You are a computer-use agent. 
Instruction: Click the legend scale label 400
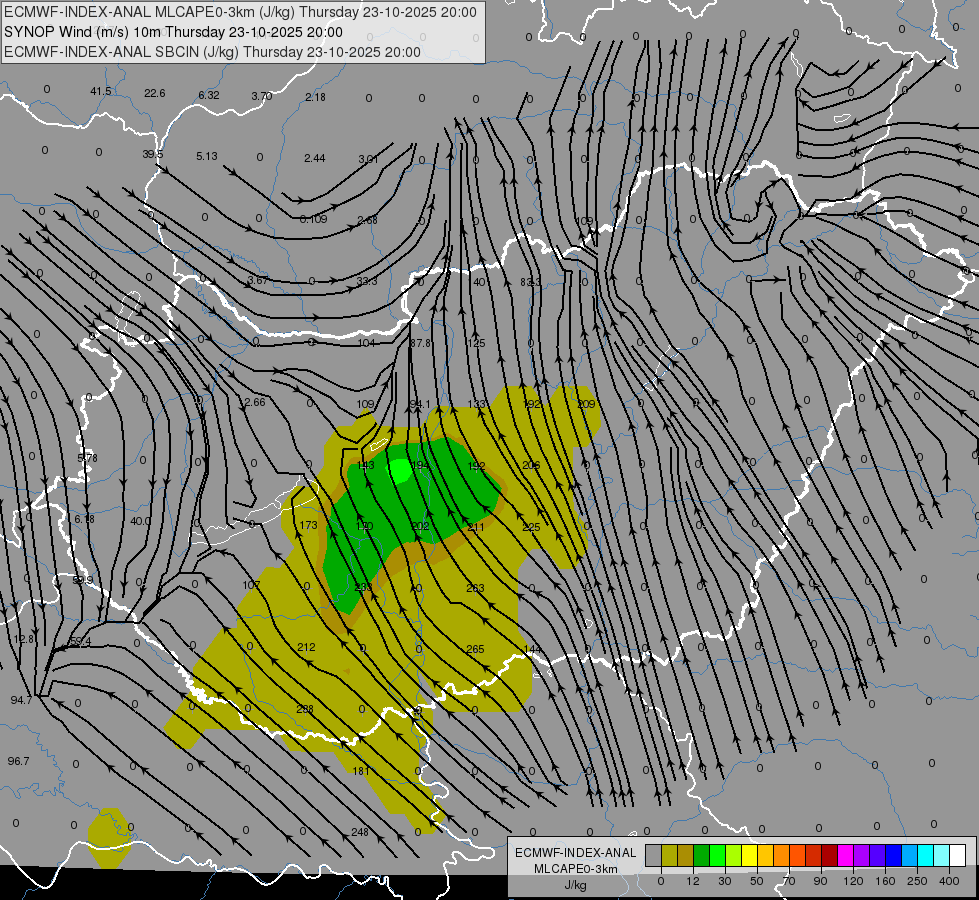[949, 881]
